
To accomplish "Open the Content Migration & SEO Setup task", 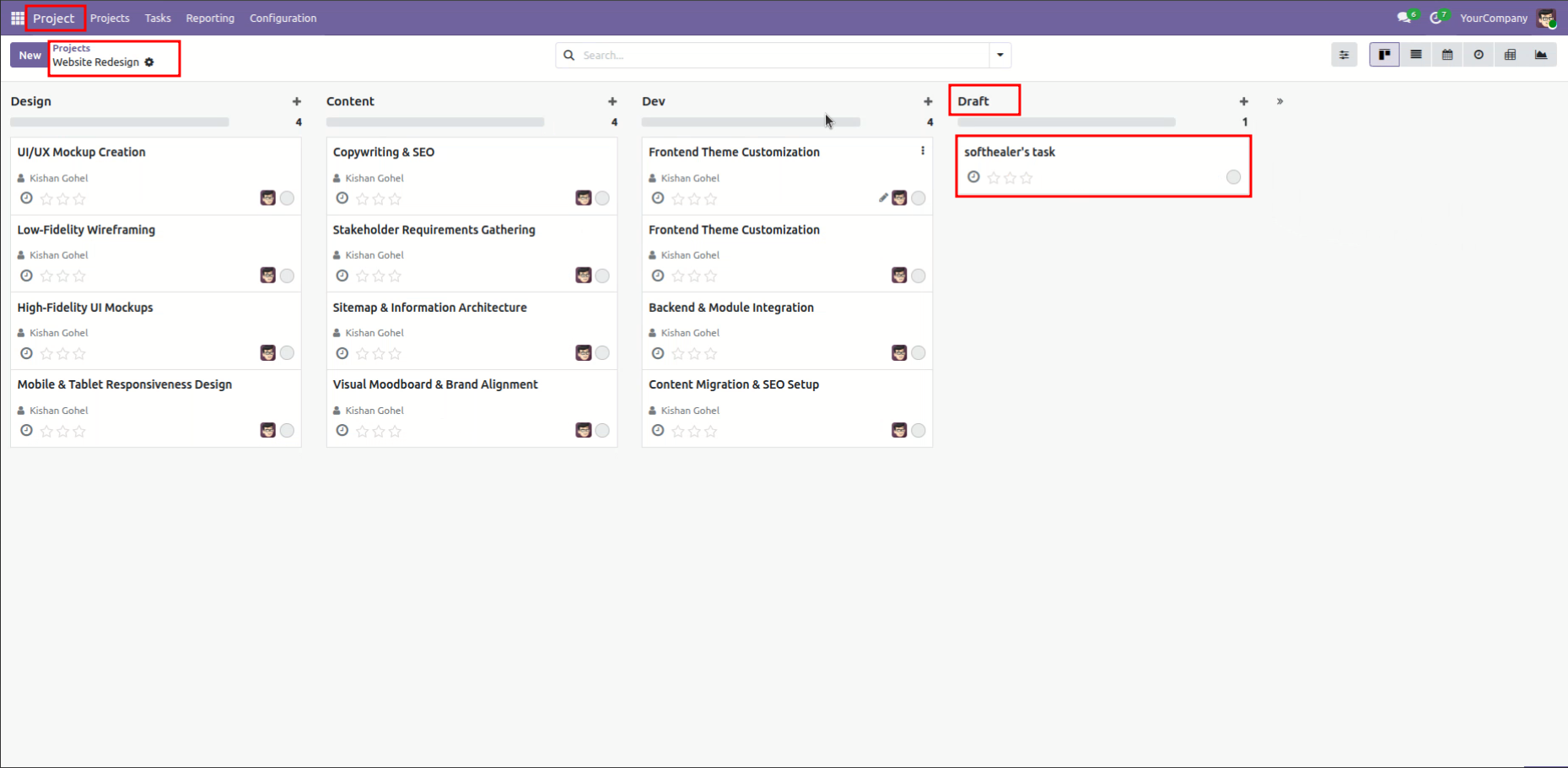I will click(734, 384).
